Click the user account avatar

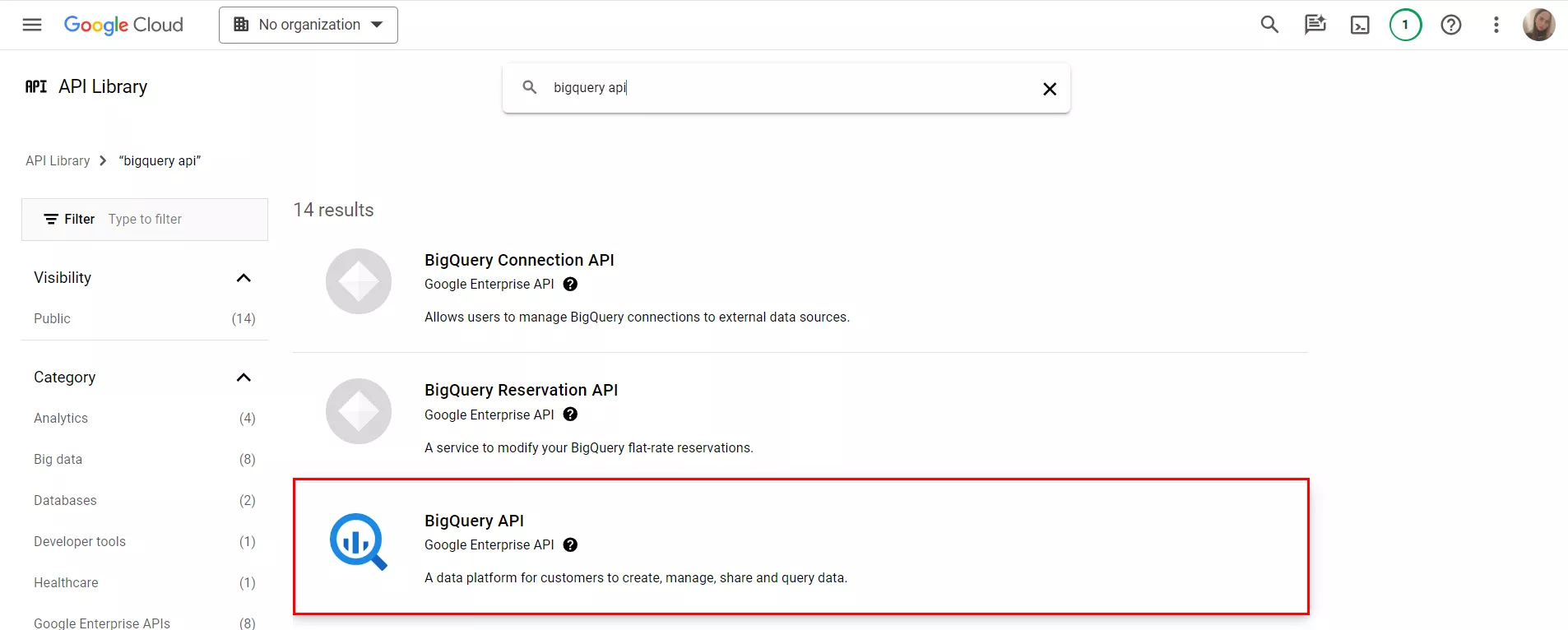[1538, 25]
